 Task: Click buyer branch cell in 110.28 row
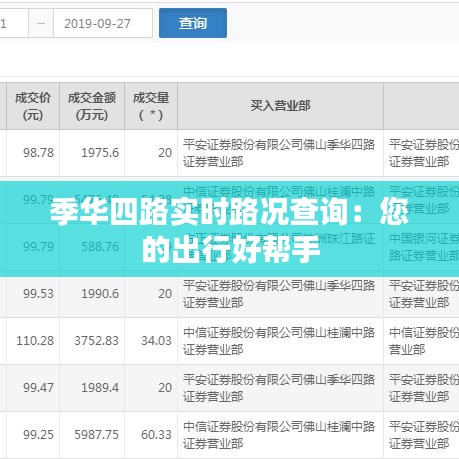(x=280, y=341)
